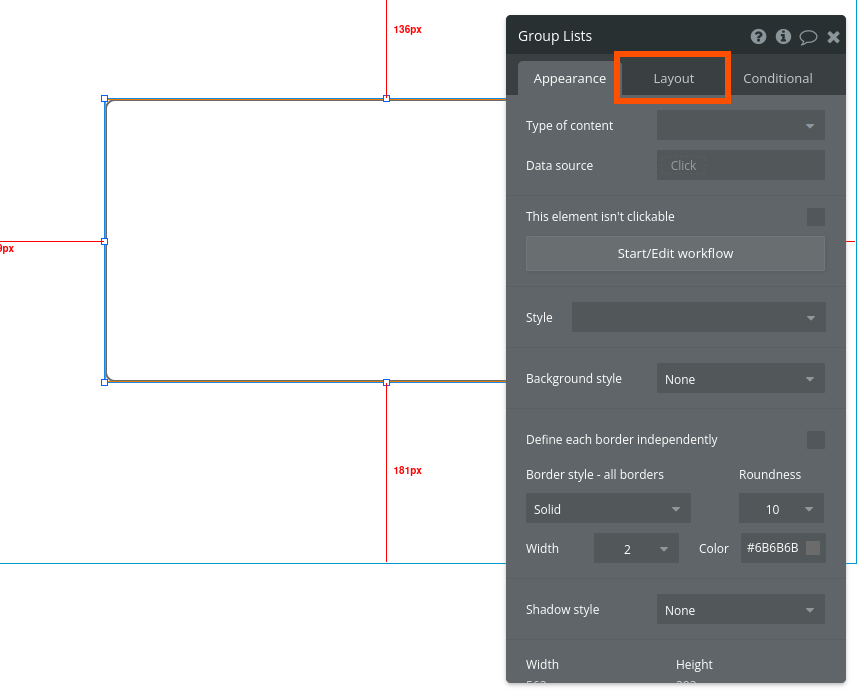864x697 pixels.
Task: Open the comments speech bubble icon
Action: tap(808, 37)
